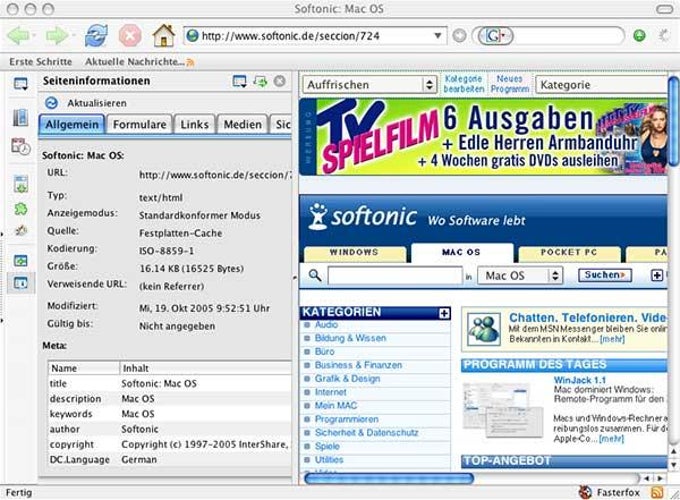Click the Erste Schritte bookmark
The height and width of the screenshot is (500, 680).
coord(40,62)
